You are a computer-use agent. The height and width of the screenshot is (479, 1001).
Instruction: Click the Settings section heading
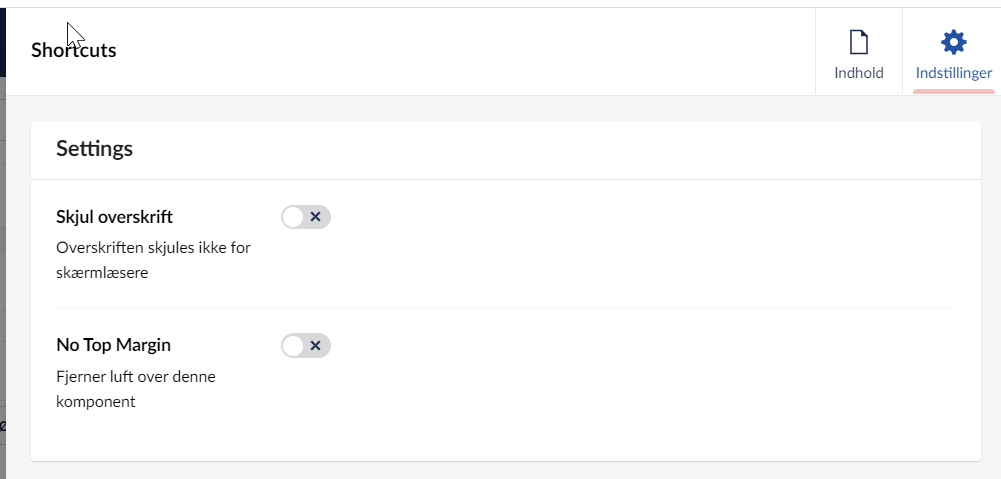tap(94, 149)
